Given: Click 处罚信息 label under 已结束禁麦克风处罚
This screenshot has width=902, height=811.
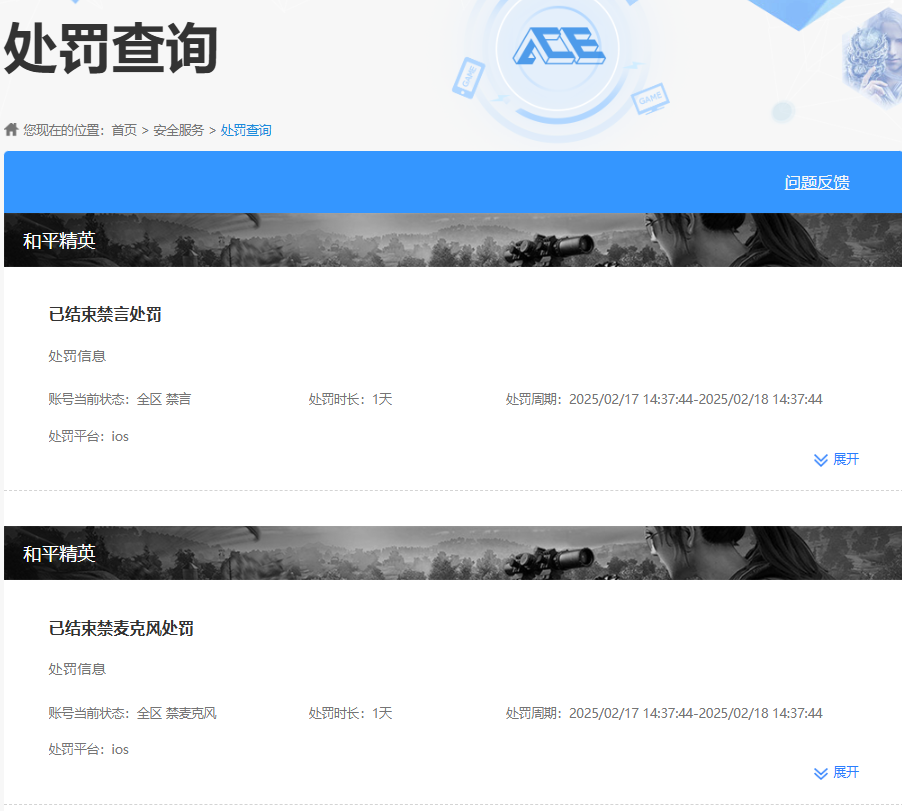Looking at the screenshot, I should 77,670.
